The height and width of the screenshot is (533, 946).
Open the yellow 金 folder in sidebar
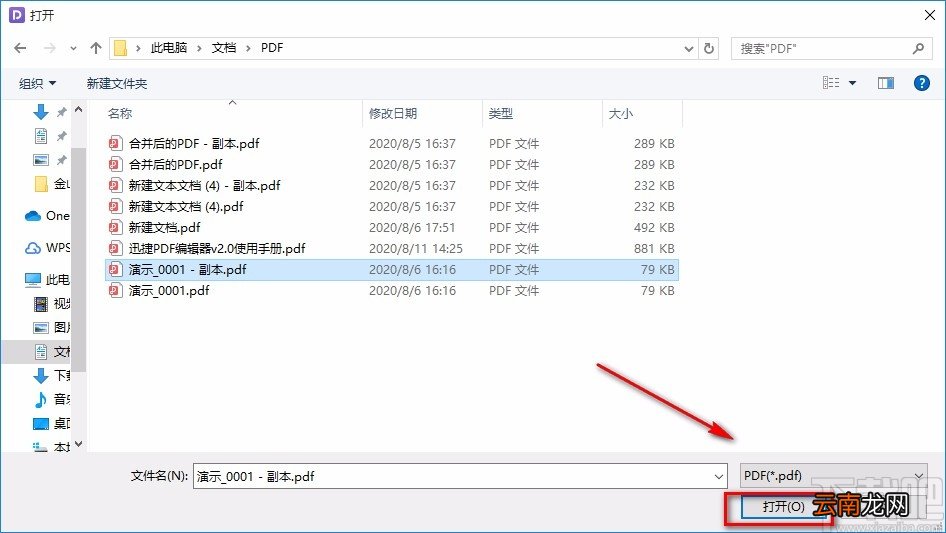pyautogui.click(x=52, y=184)
